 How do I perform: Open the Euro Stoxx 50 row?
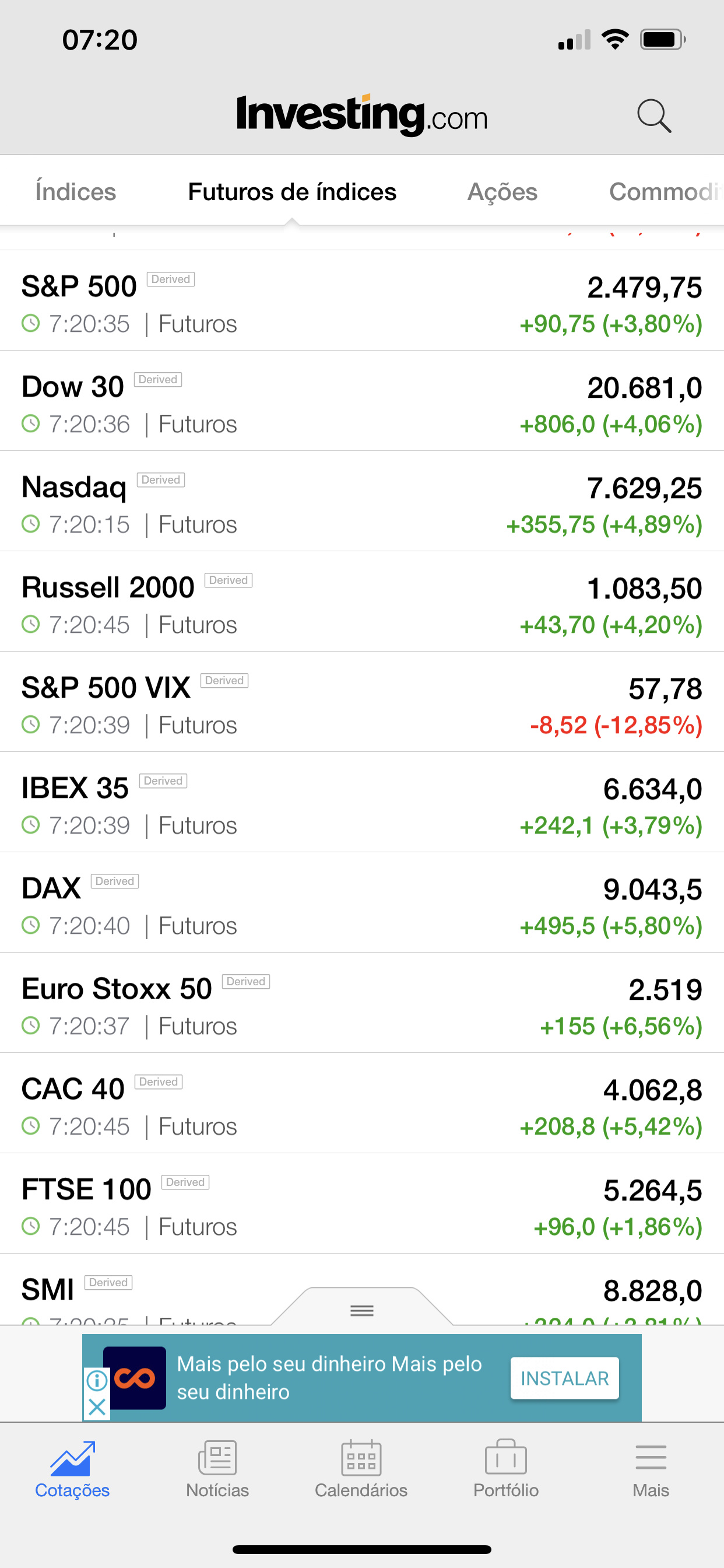362,1003
